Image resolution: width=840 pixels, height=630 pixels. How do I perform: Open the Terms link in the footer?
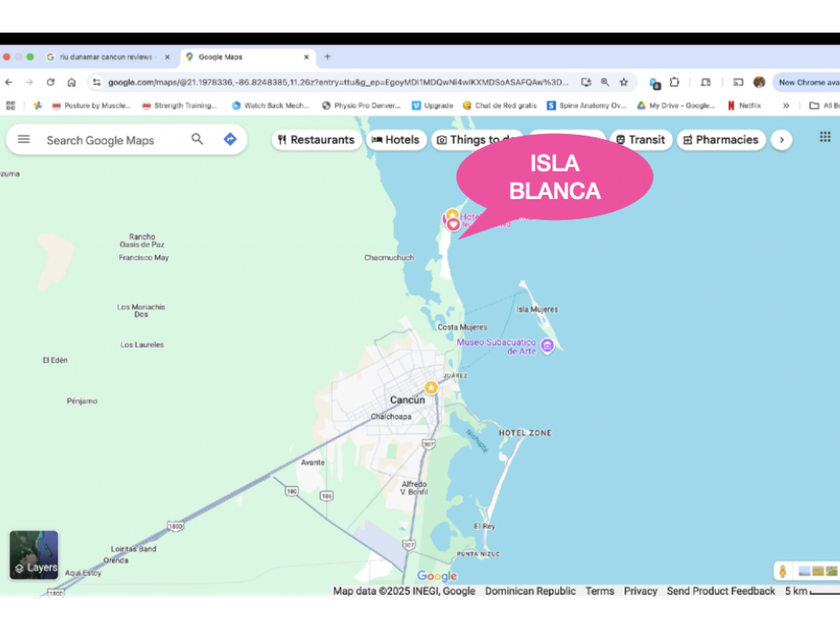[599, 590]
